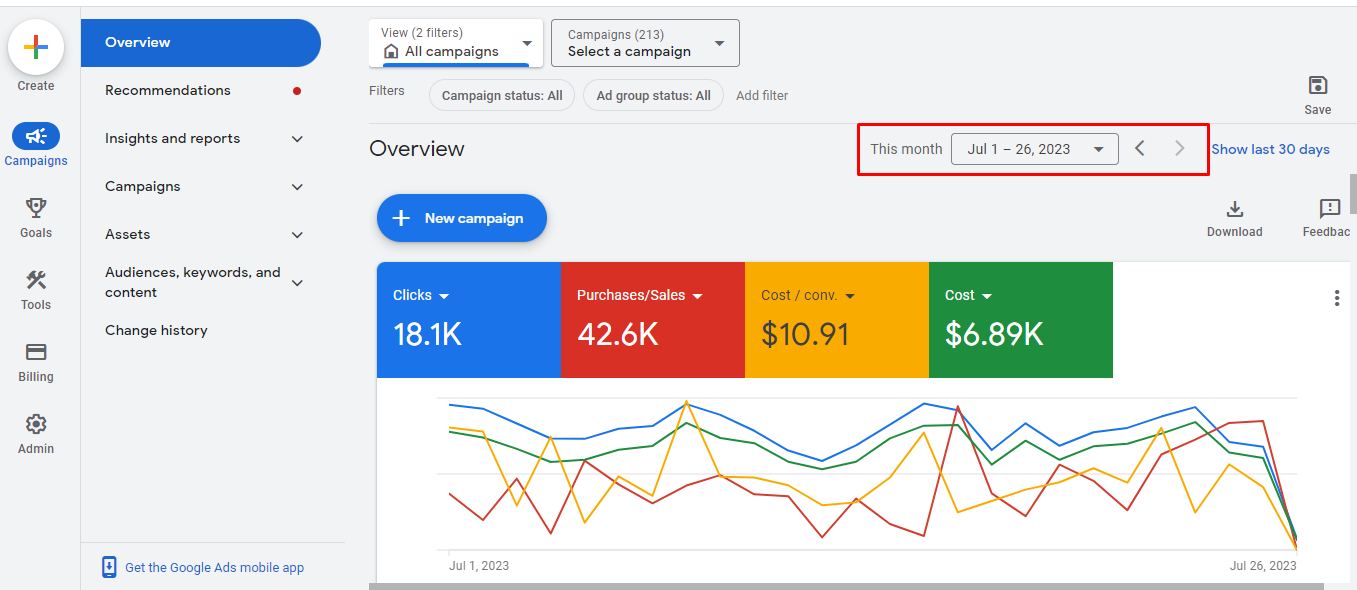Open the three-dot menu on the chart card

click(1336, 298)
